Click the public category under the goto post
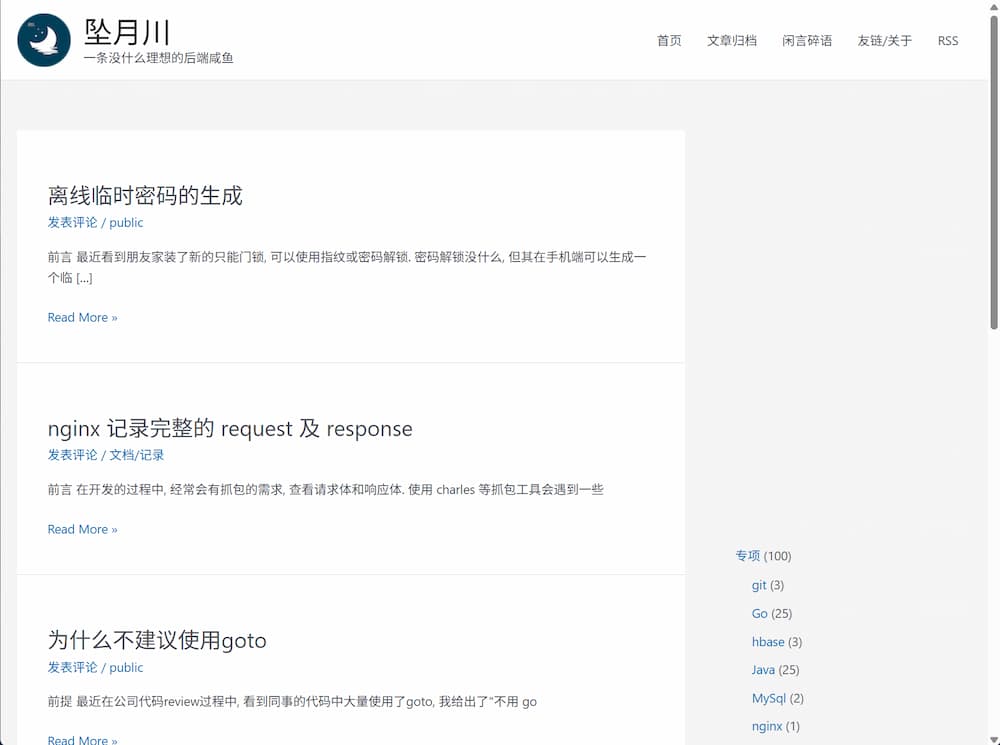Image resolution: width=1000 pixels, height=745 pixels. tap(126, 667)
